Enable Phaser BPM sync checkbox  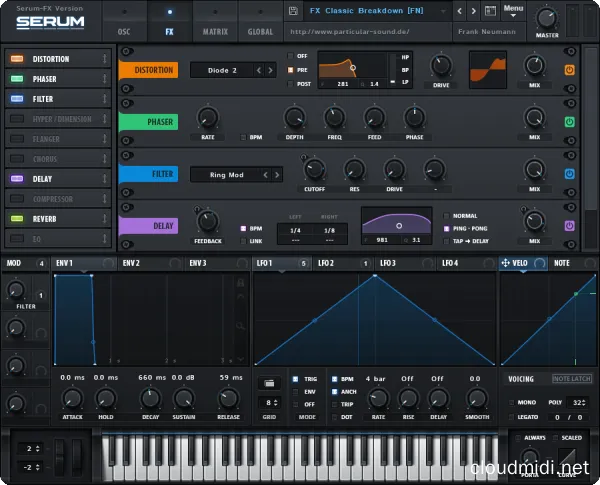point(243,137)
